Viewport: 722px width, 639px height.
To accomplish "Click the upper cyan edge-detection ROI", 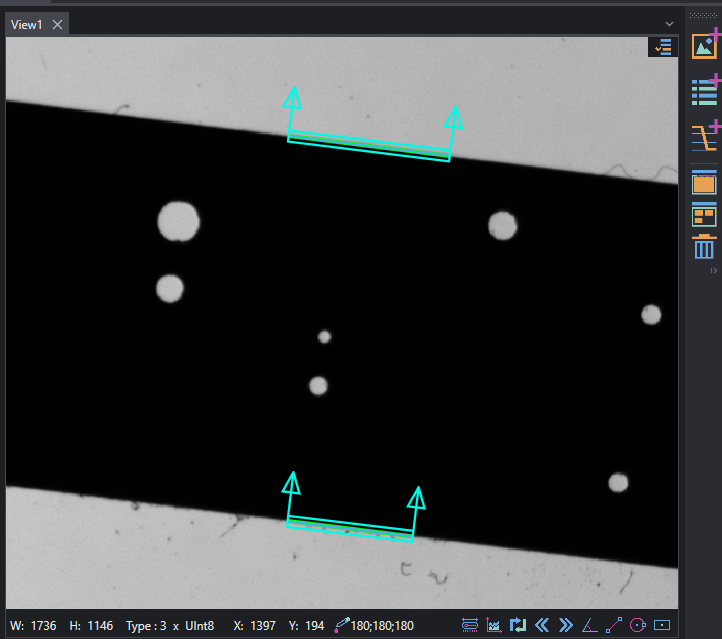I will click(x=369, y=146).
